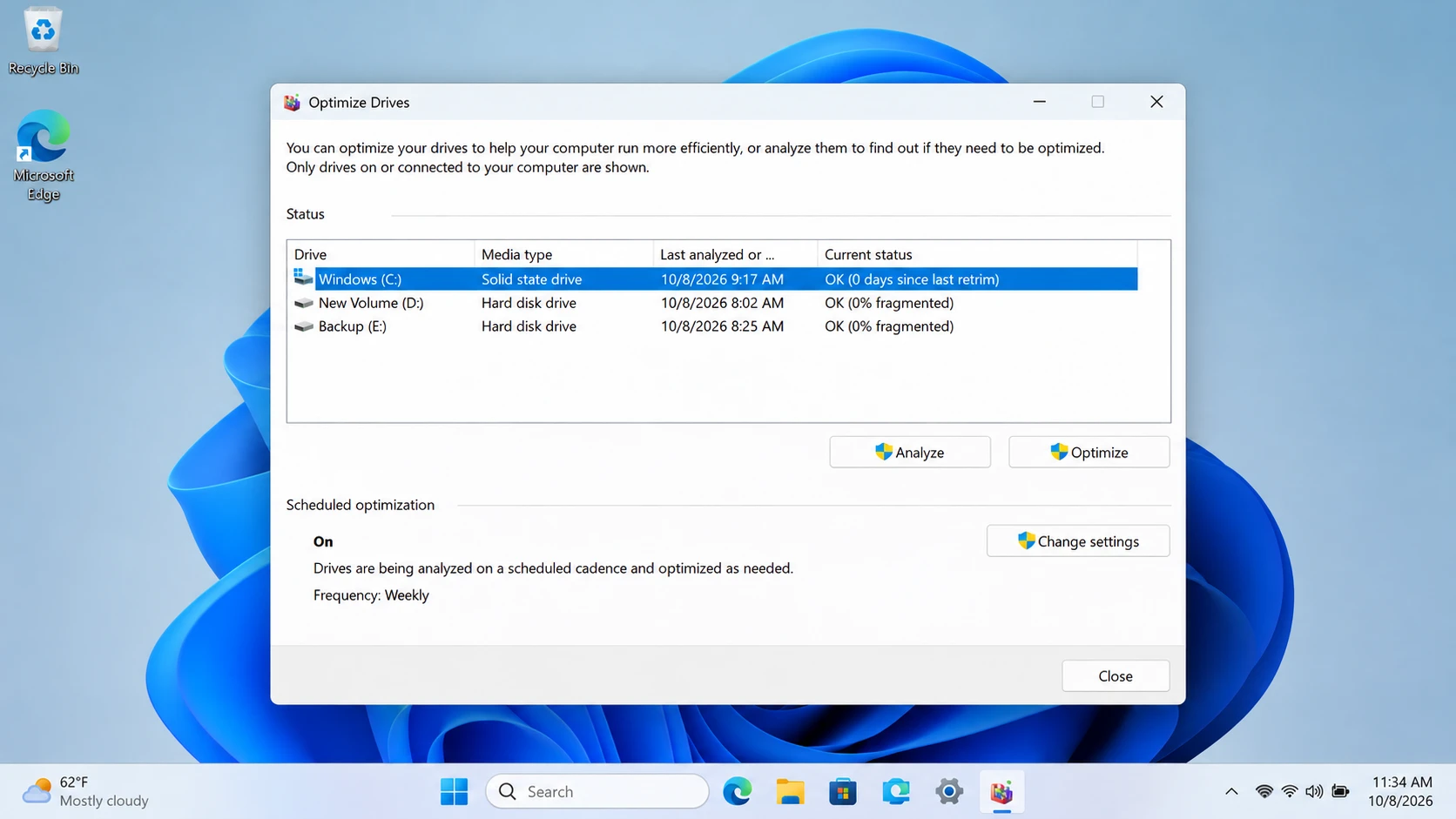Open File Explorer from the taskbar
This screenshot has width=1456, height=819.
(x=790, y=792)
